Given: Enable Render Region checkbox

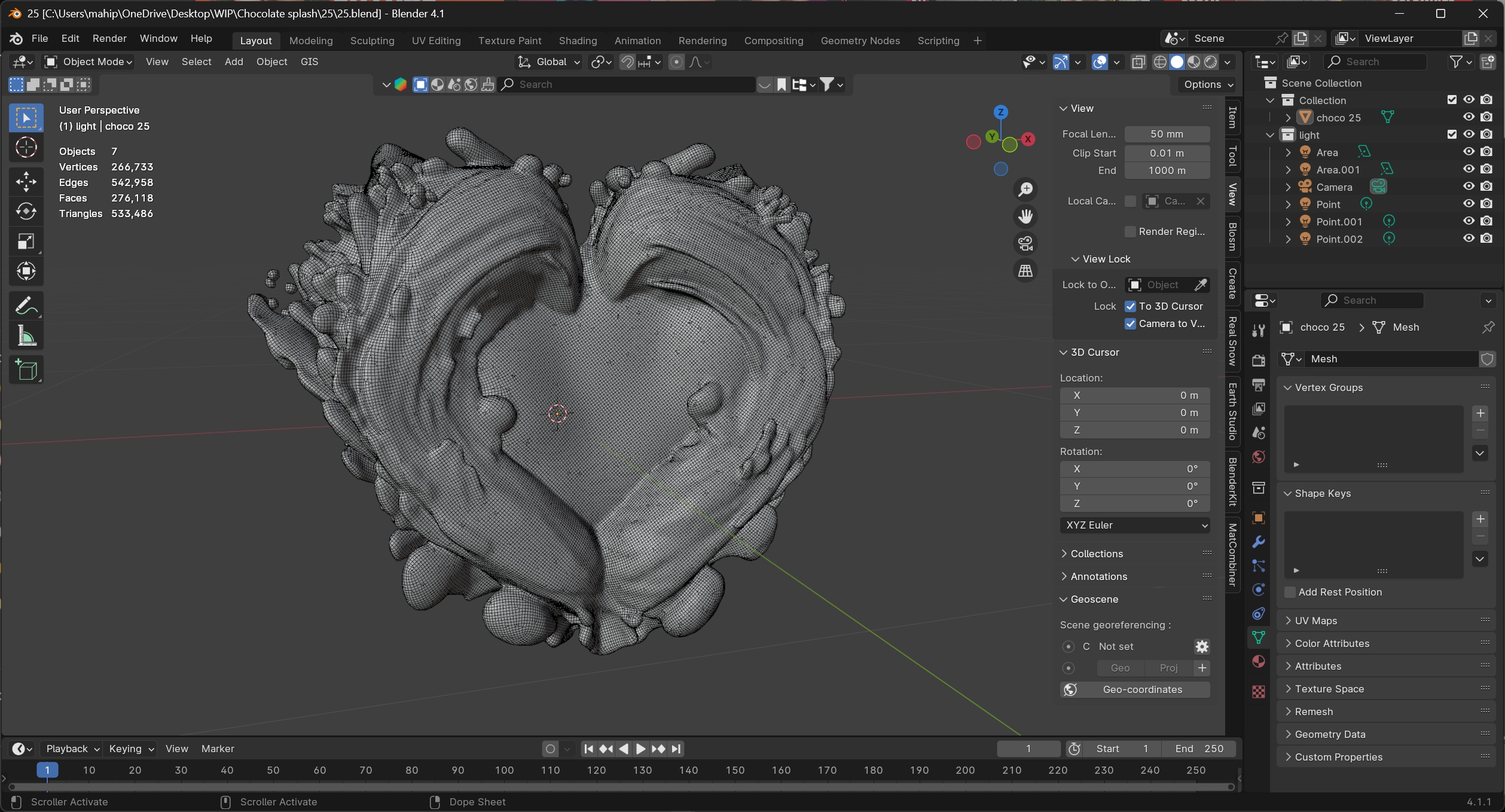Looking at the screenshot, I should pos(1130,231).
